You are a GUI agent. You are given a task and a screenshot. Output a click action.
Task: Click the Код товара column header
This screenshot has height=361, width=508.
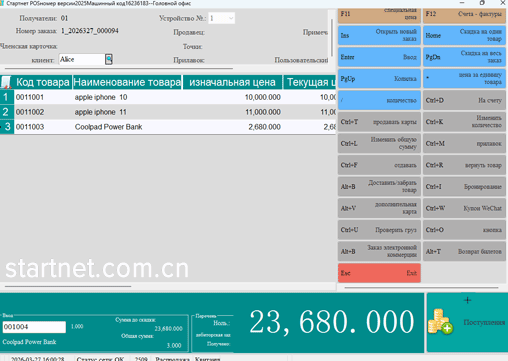43,82
